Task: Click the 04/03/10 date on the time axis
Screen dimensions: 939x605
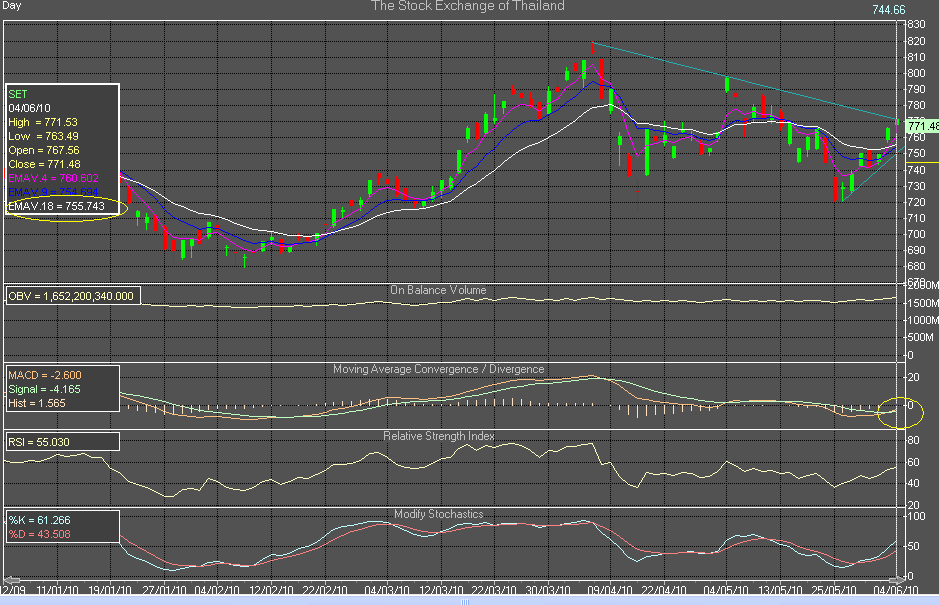Action: (x=387, y=590)
